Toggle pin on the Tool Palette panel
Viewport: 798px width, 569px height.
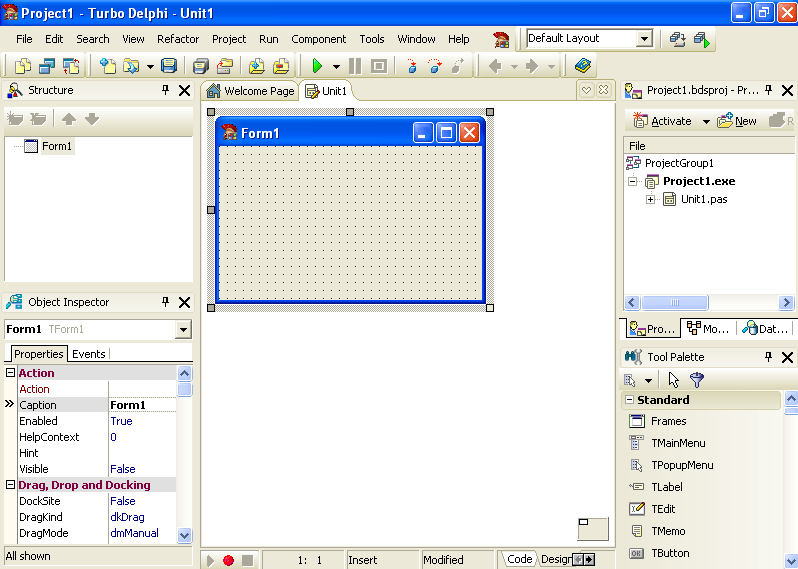769,357
